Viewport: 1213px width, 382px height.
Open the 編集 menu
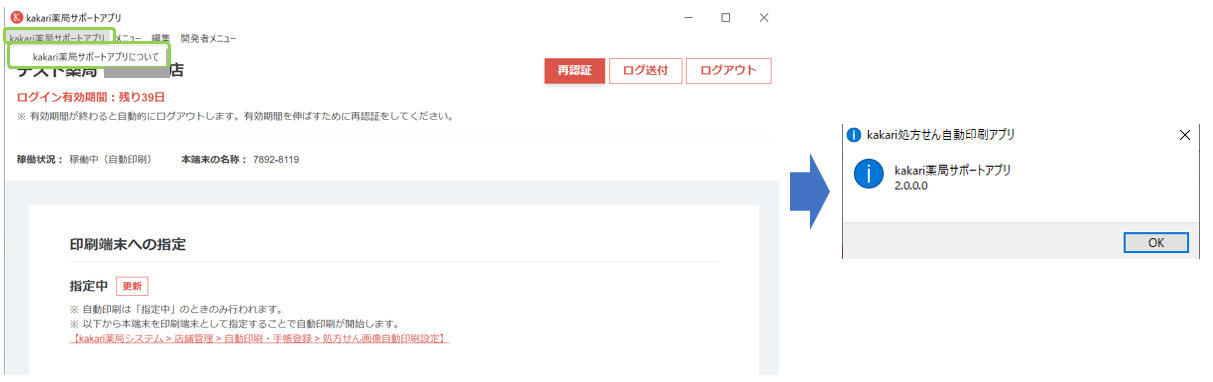pos(161,38)
